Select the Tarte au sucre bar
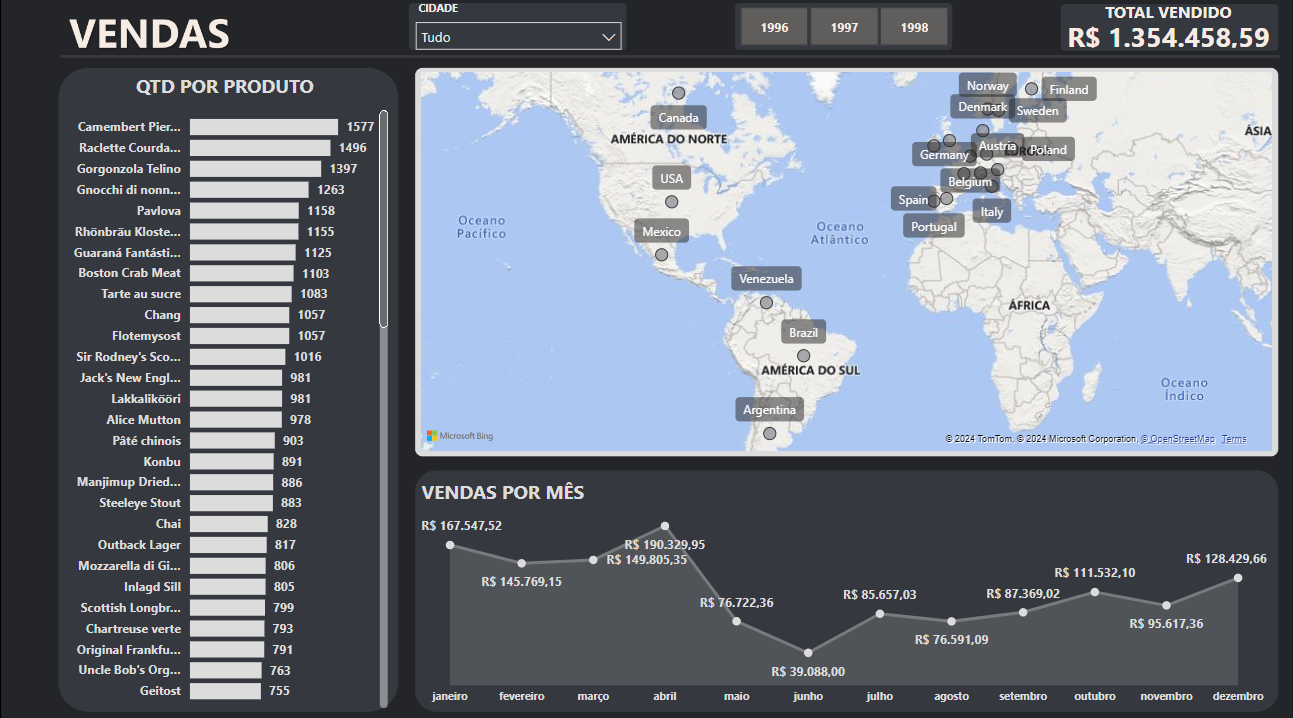Screen dimensions: 1293x718 [241, 294]
